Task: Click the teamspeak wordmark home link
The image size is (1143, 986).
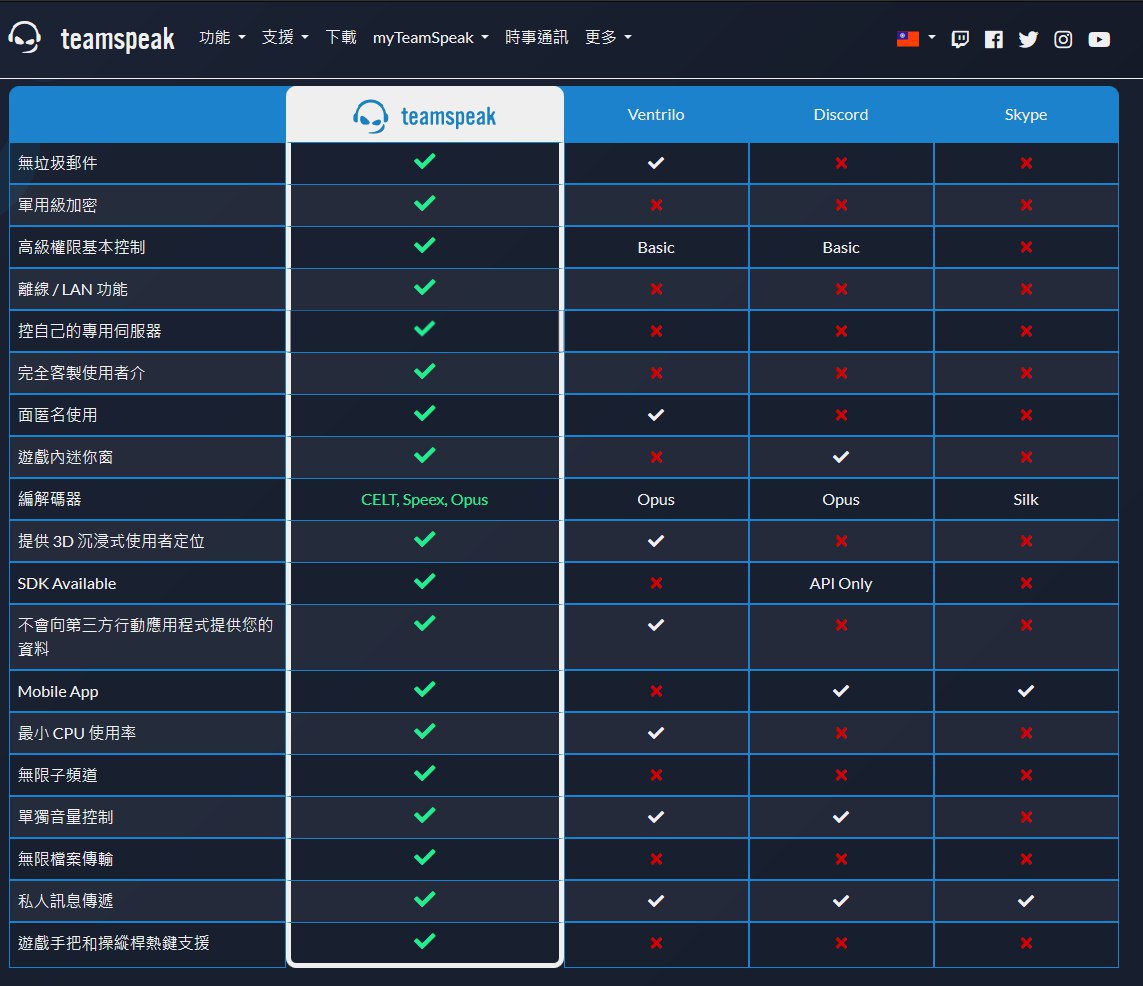Action: click(x=117, y=39)
